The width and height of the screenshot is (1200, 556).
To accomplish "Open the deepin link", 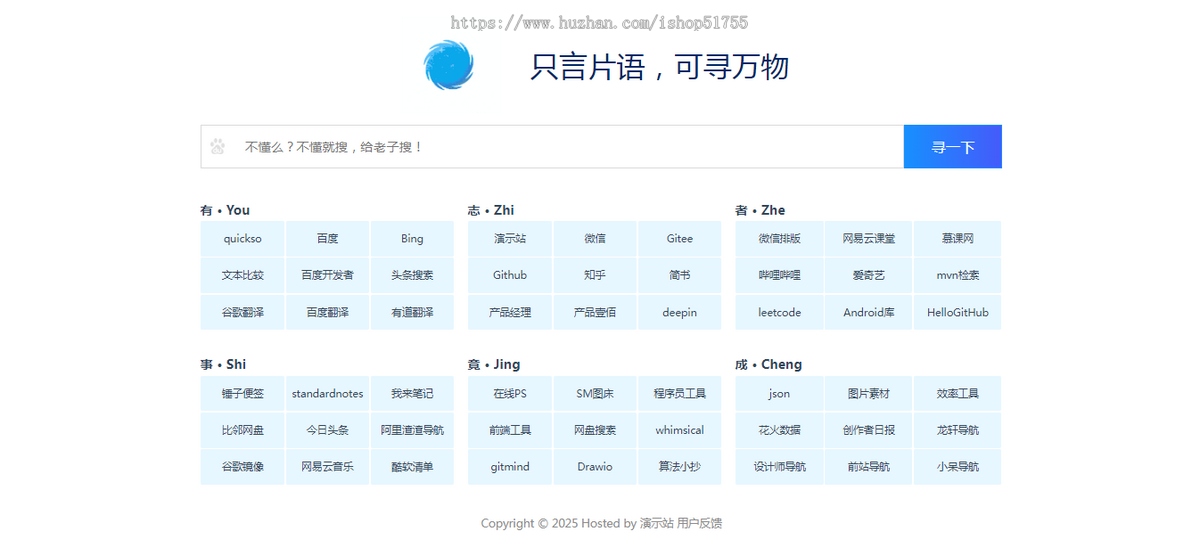I will point(680,312).
